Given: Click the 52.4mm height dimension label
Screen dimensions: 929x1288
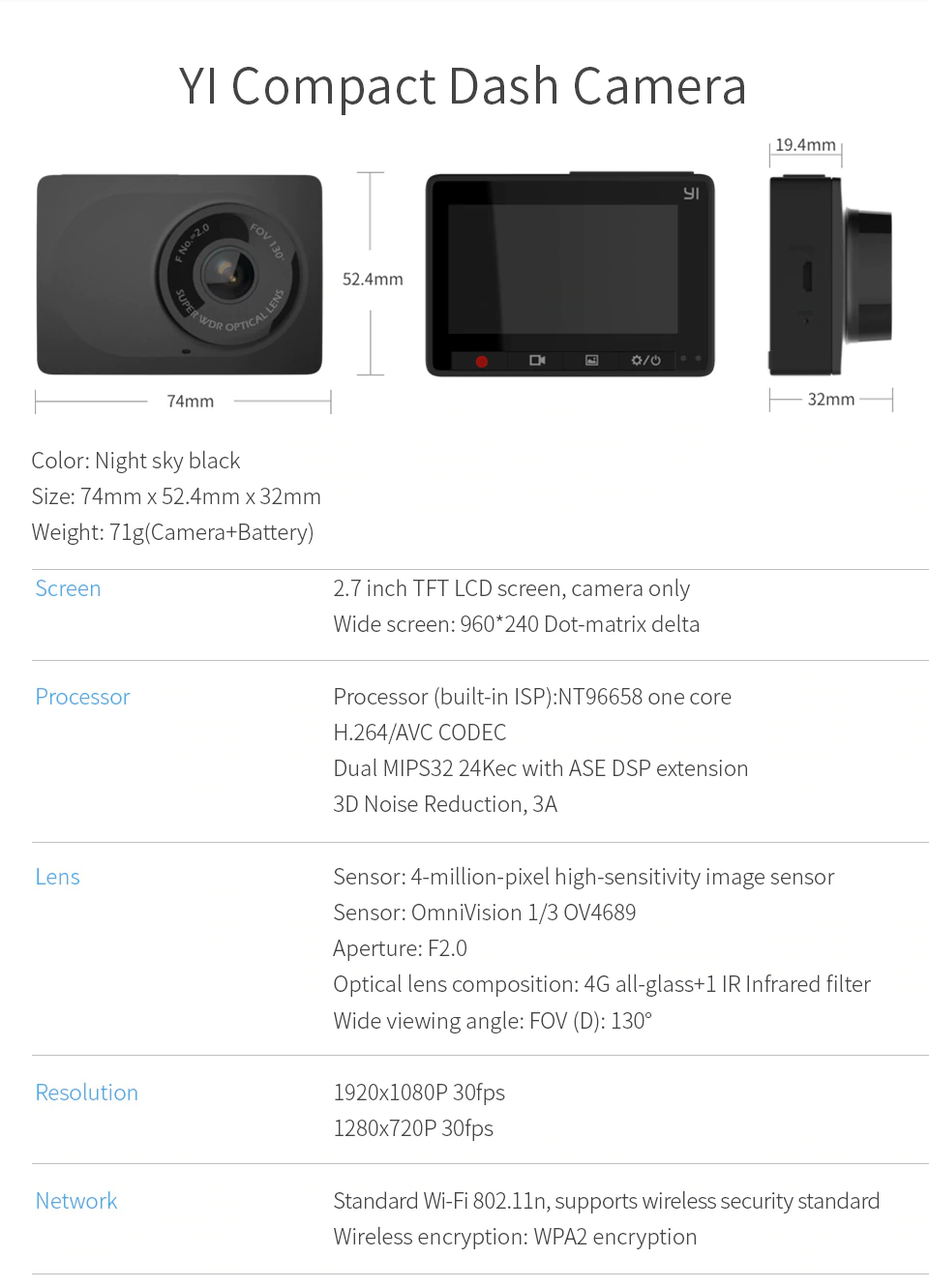Looking at the screenshot, I should 373,279.
